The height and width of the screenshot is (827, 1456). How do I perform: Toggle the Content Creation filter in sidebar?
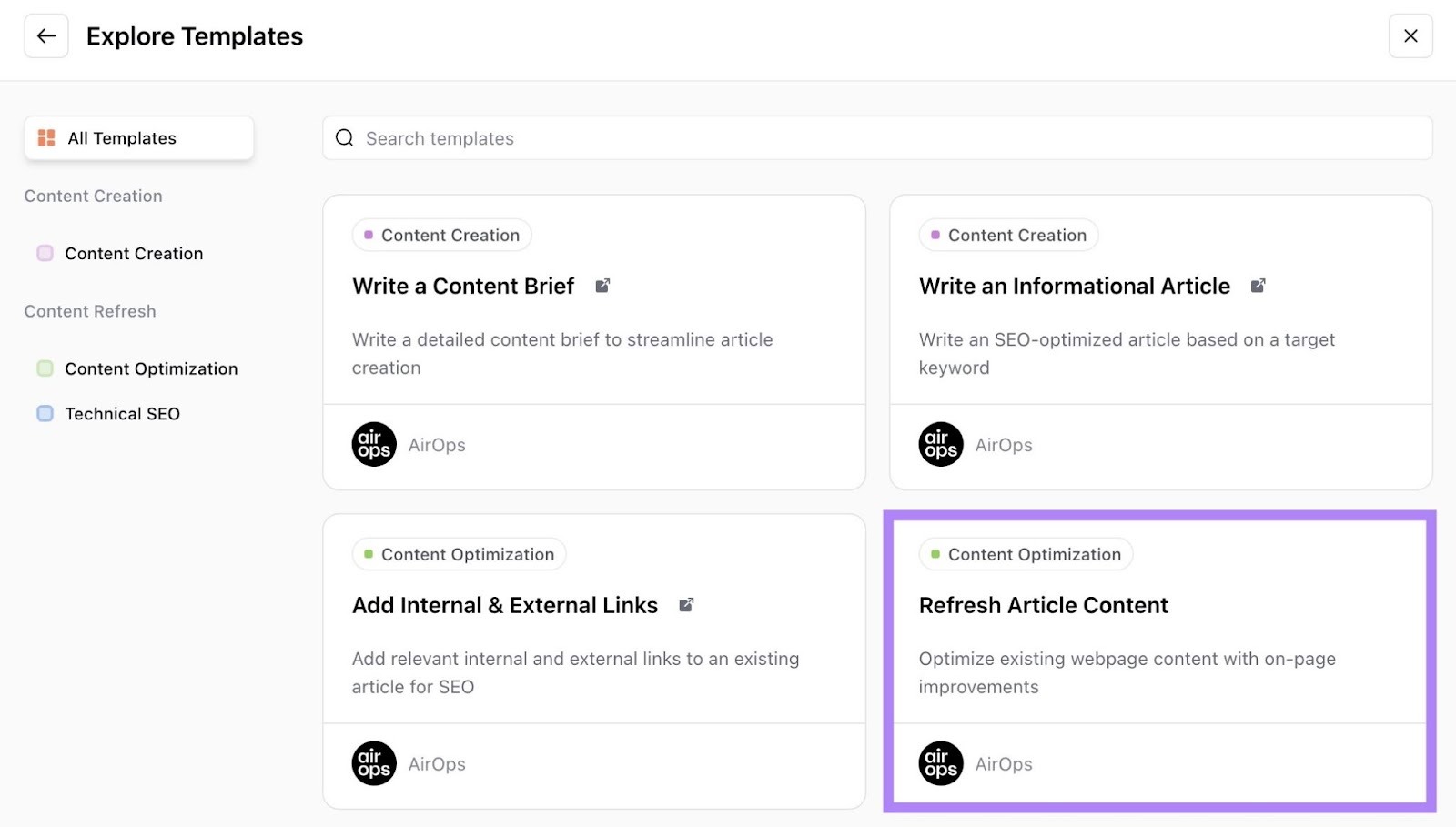click(133, 253)
